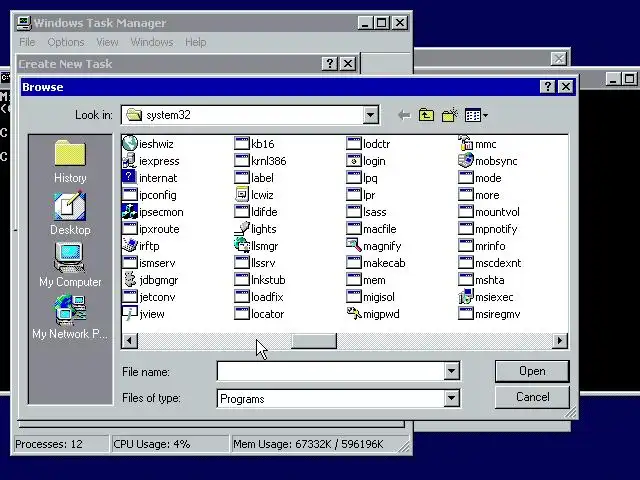
Task: Select the mountvol file
Action: click(x=489, y=212)
